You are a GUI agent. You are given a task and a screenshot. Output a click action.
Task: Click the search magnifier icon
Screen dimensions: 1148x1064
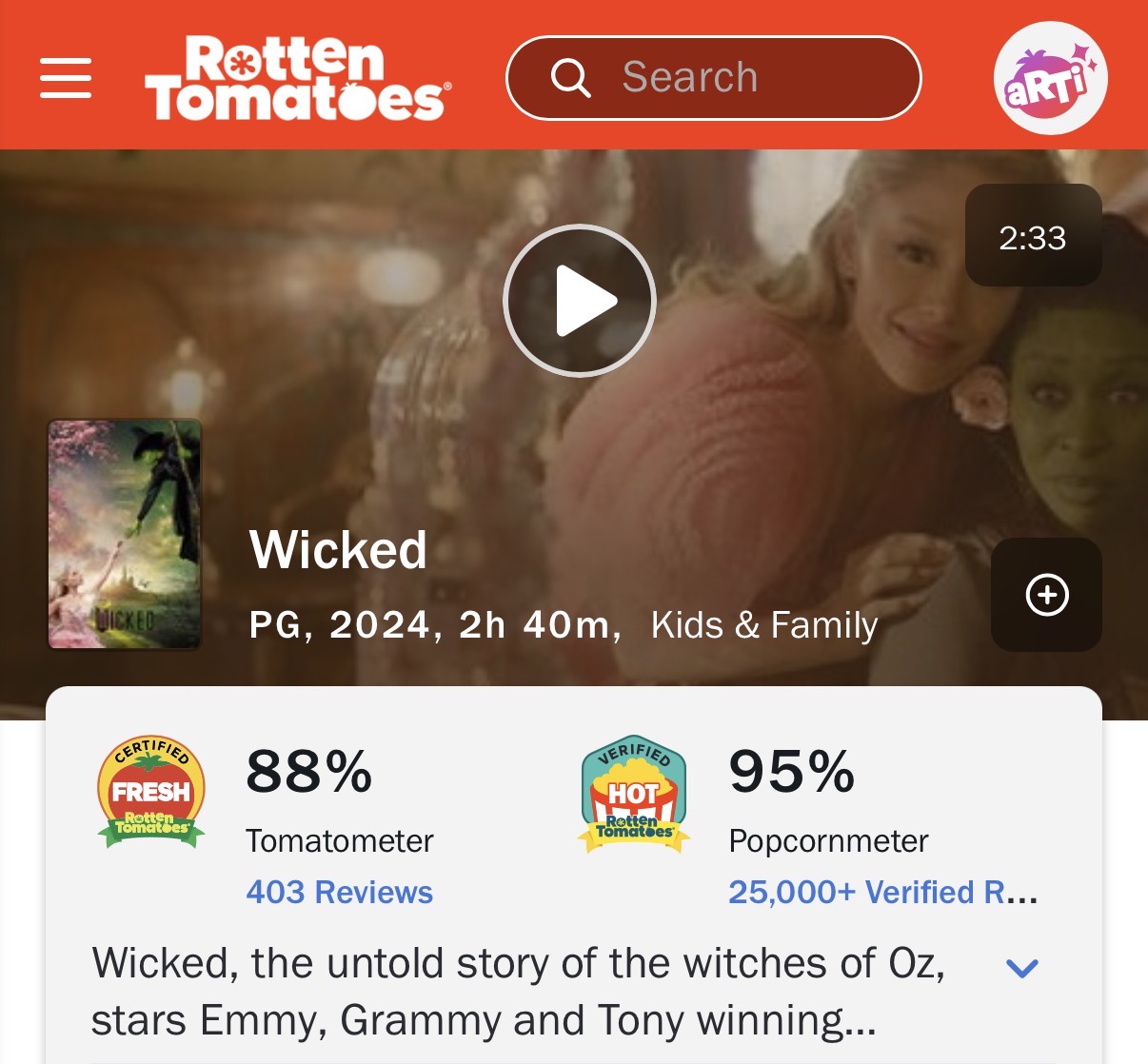[x=571, y=78]
